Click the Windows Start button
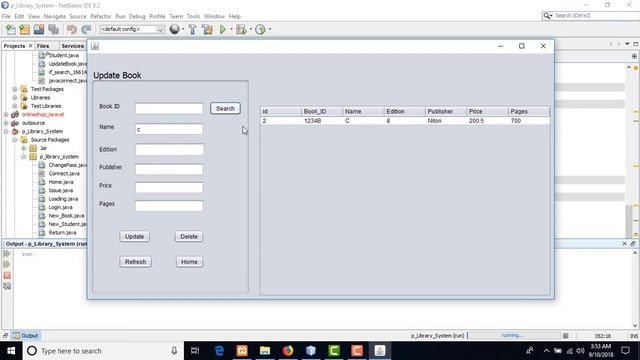The width and height of the screenshot is (640, 360). point(11,351)
